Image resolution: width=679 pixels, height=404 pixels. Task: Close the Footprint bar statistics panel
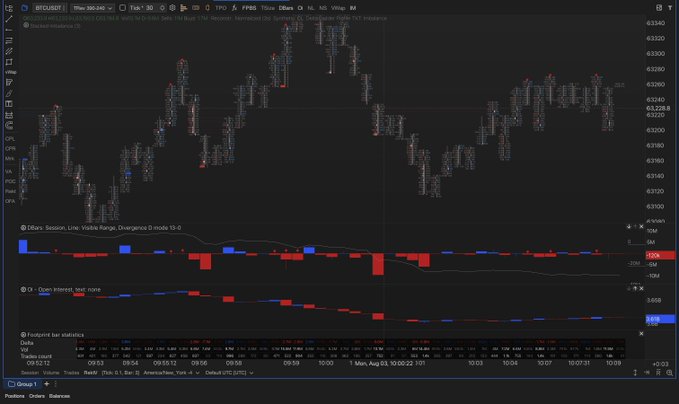[x=641, y=334]
